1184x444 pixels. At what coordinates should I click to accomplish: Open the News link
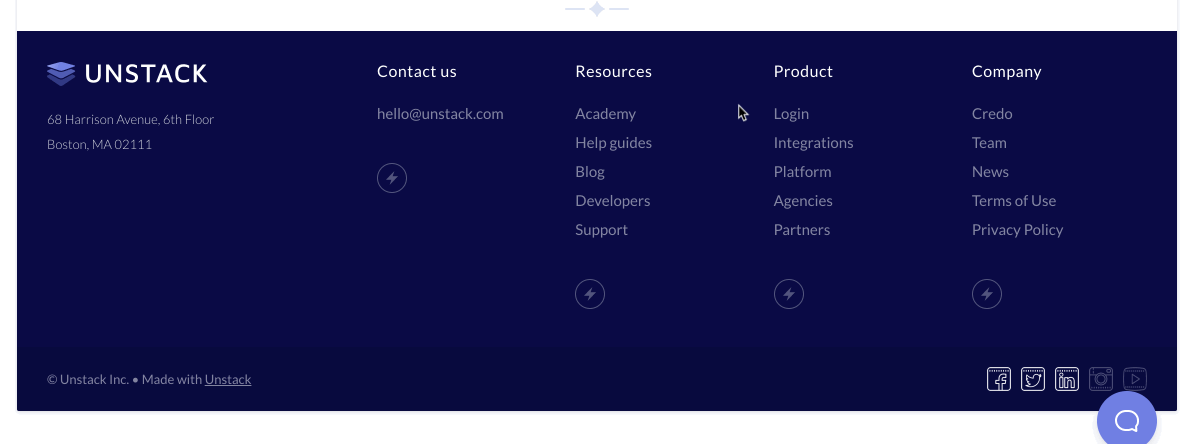click(990, 172)
